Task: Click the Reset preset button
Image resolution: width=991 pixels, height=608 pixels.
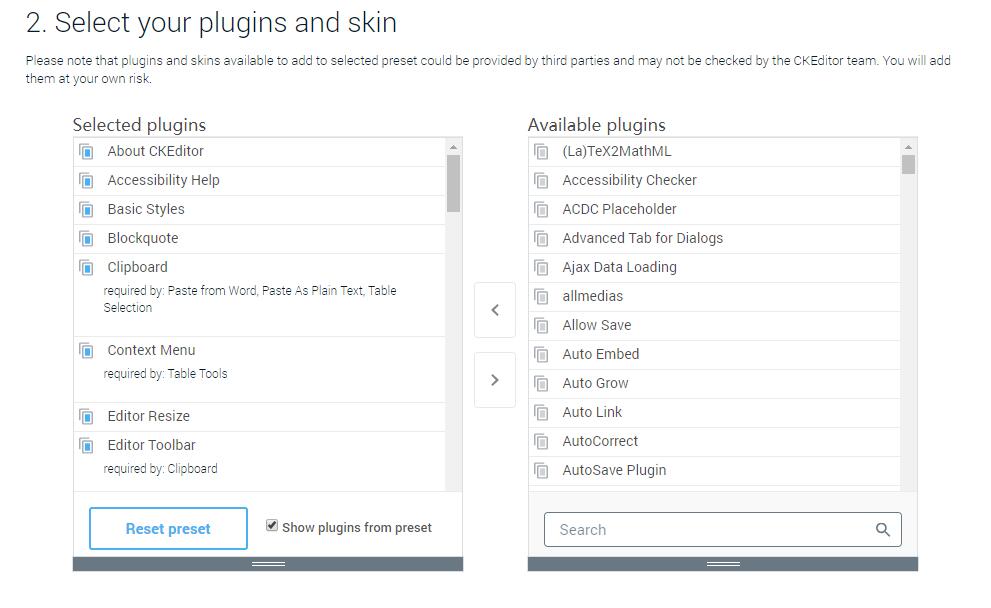Action: pos(168,528)
